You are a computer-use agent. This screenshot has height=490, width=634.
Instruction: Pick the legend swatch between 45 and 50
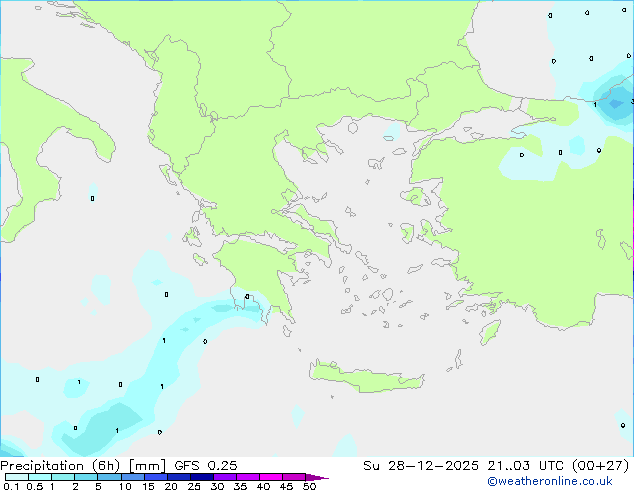(294, 477)
